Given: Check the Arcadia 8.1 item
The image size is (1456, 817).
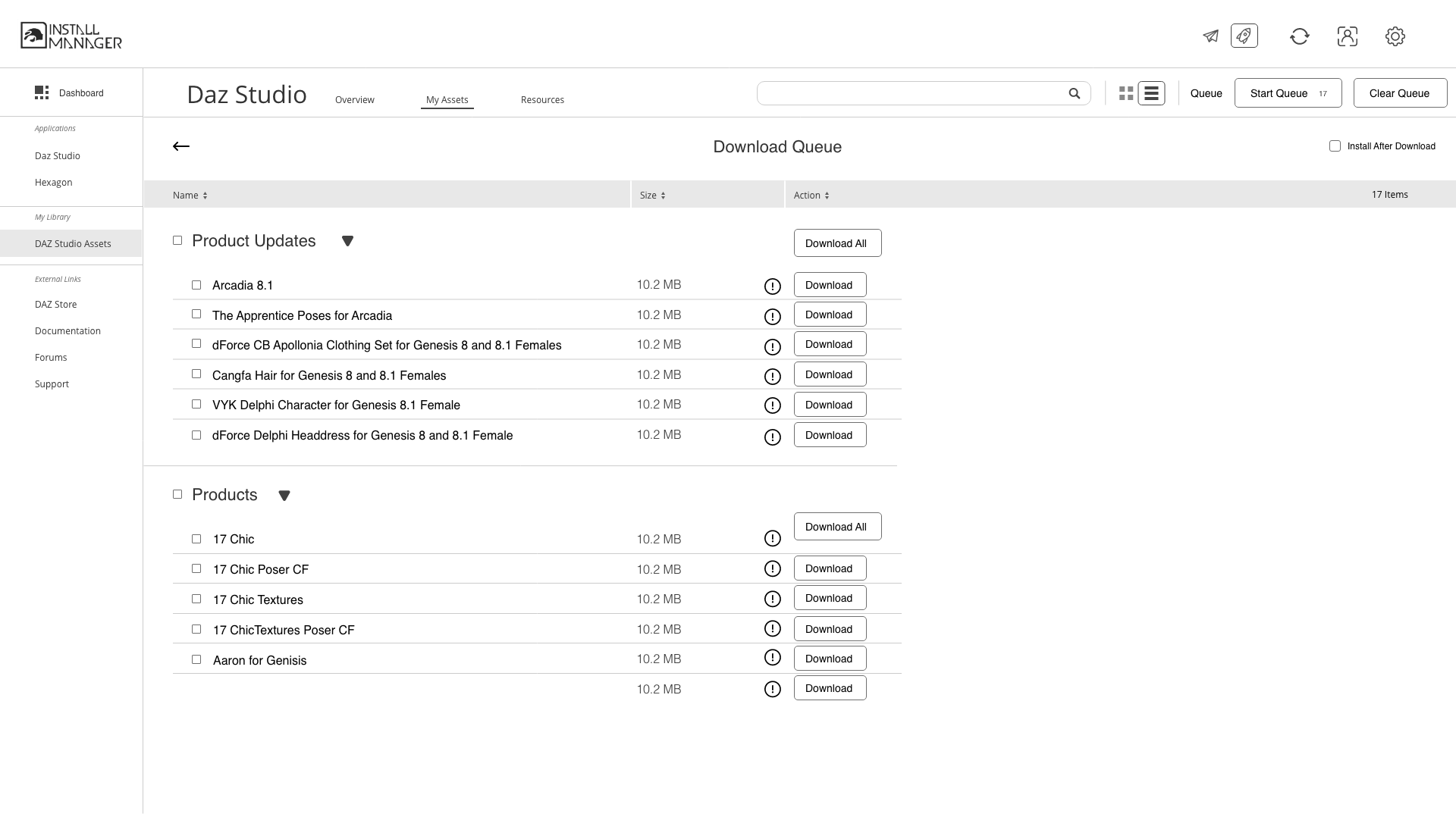Looking at the screenshot, I should [x=196, y=285].
